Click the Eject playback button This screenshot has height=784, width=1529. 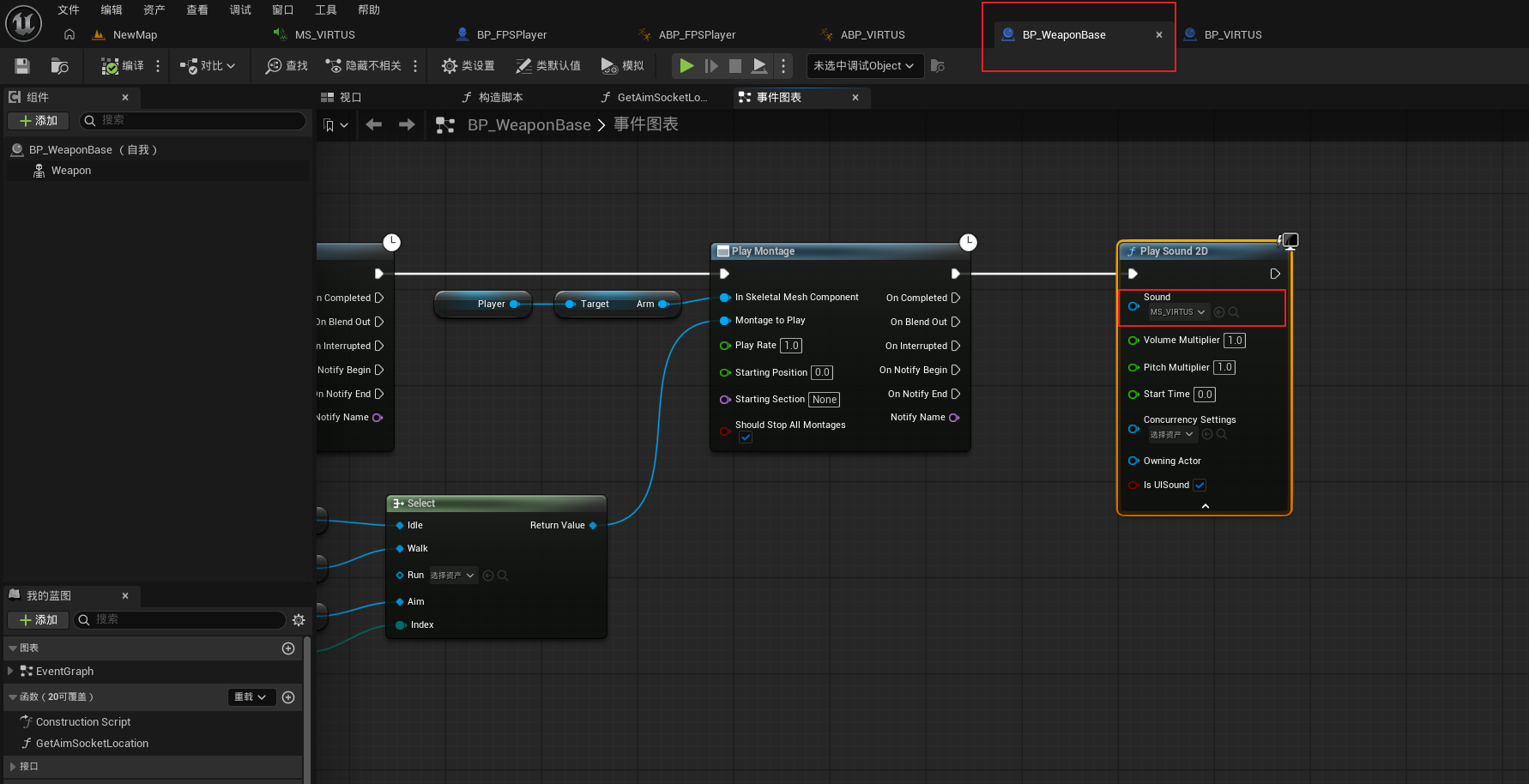pyautogui.click(x=759, y=65)
